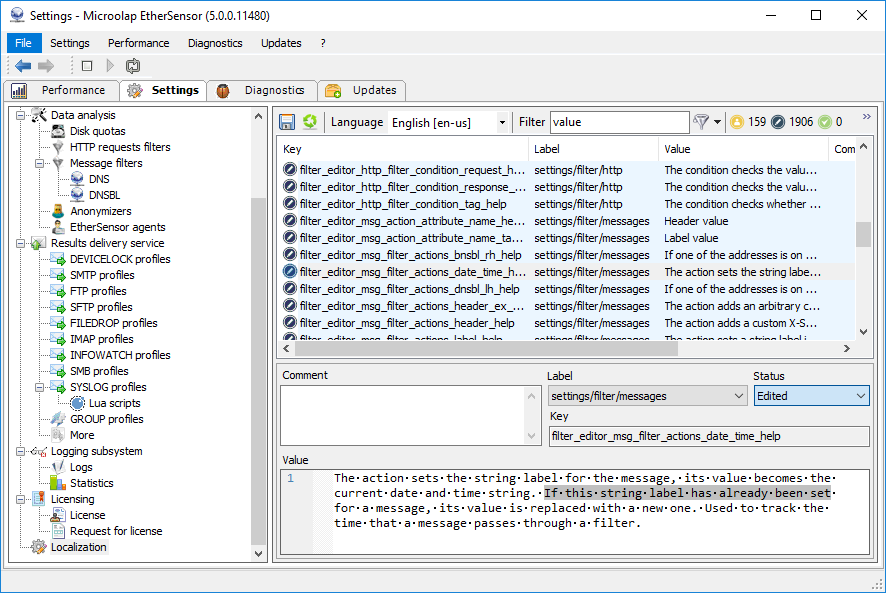
Task: Click the restart service toolbar icon
Action: [133, 66]
